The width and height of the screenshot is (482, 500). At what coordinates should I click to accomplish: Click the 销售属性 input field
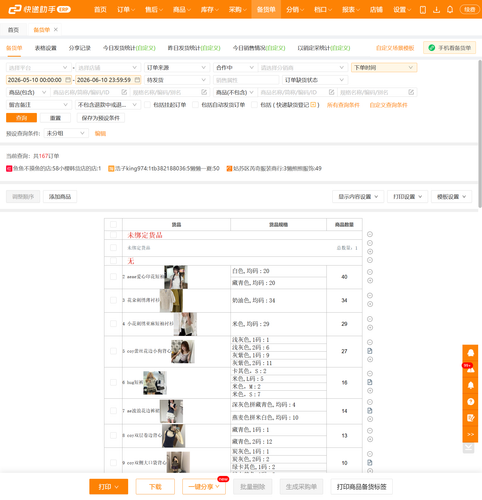click(x=246, y=80)
